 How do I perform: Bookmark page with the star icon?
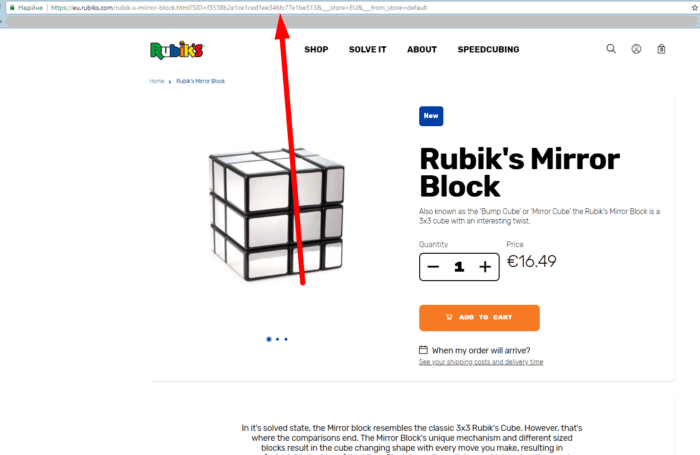[x=690, y=6]
